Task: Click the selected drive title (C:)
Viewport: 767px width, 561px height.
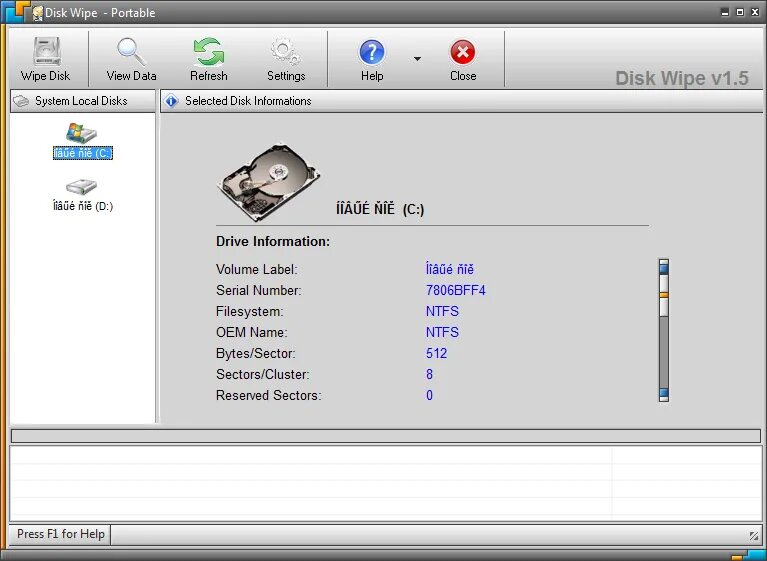Action: 380,209
